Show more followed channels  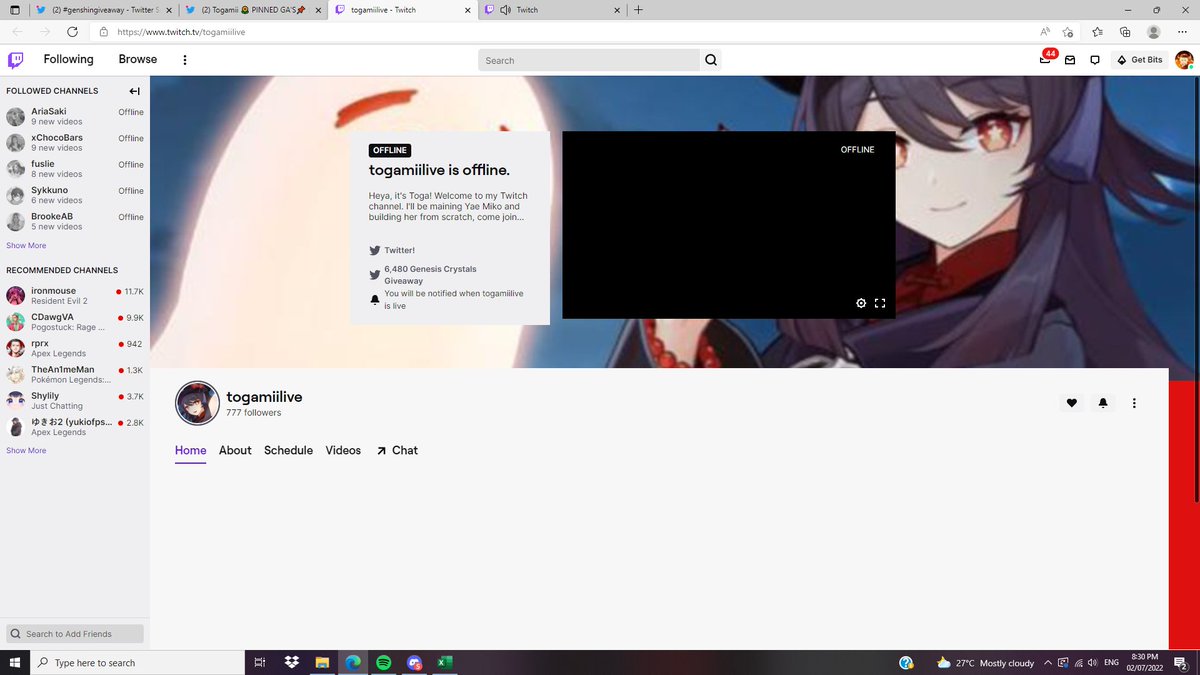coord(26,245)
